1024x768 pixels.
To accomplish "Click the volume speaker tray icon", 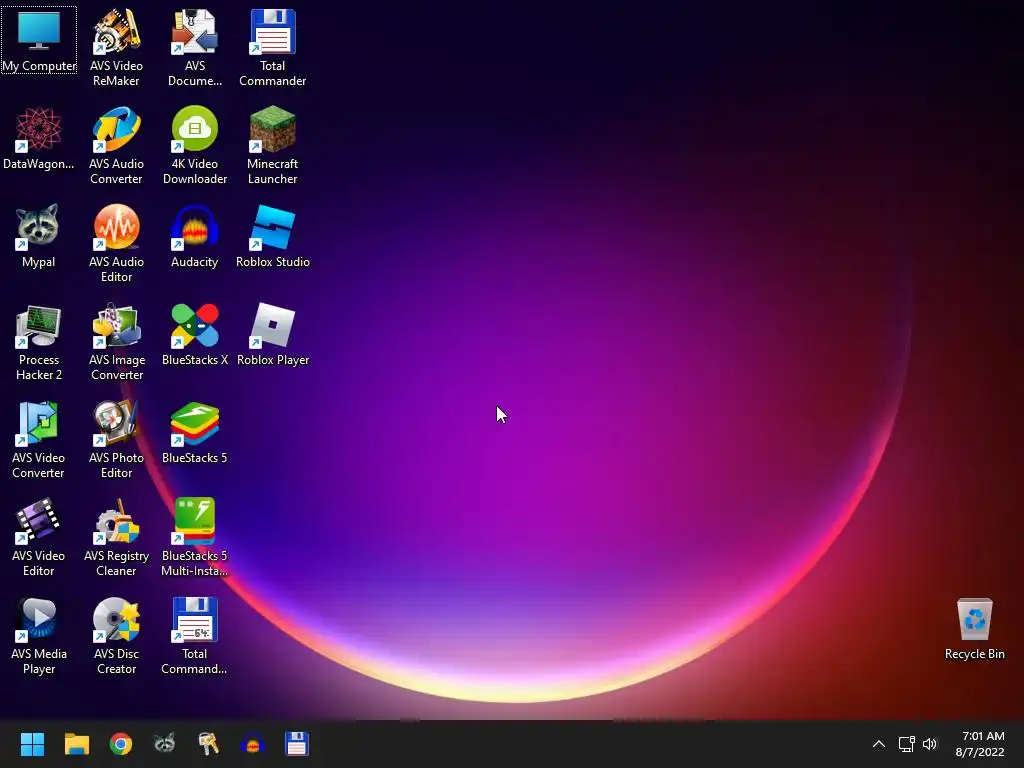I will point(930,744).
